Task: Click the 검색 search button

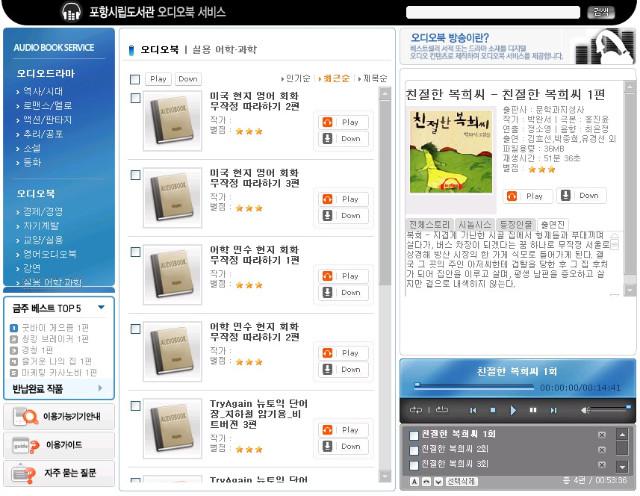Action: tap(601, 12)
